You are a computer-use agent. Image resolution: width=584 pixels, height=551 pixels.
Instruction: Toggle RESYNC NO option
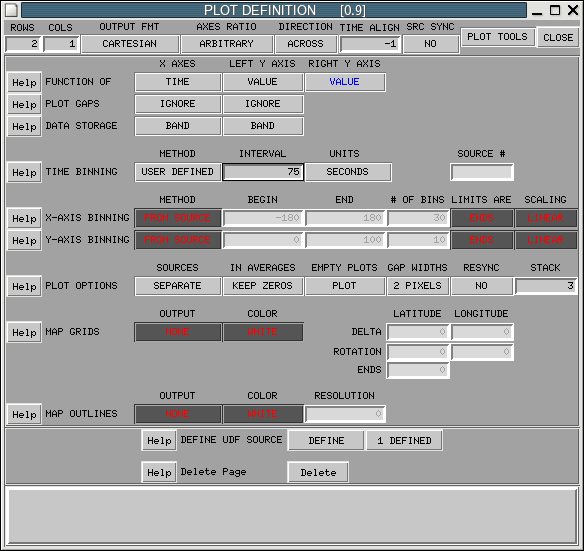[482, 286]
